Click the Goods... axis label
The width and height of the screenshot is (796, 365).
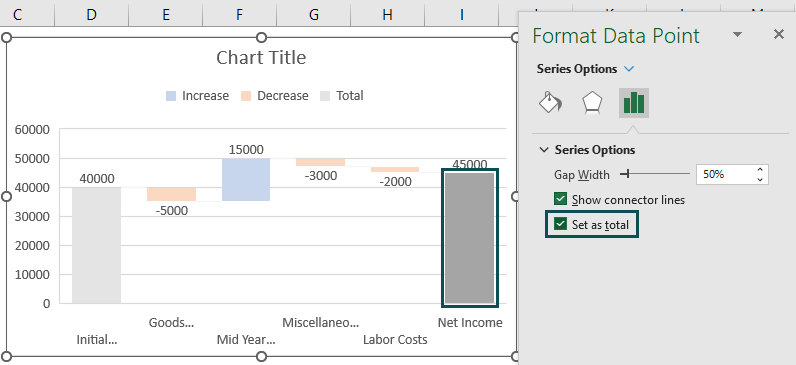coord(171,323)
